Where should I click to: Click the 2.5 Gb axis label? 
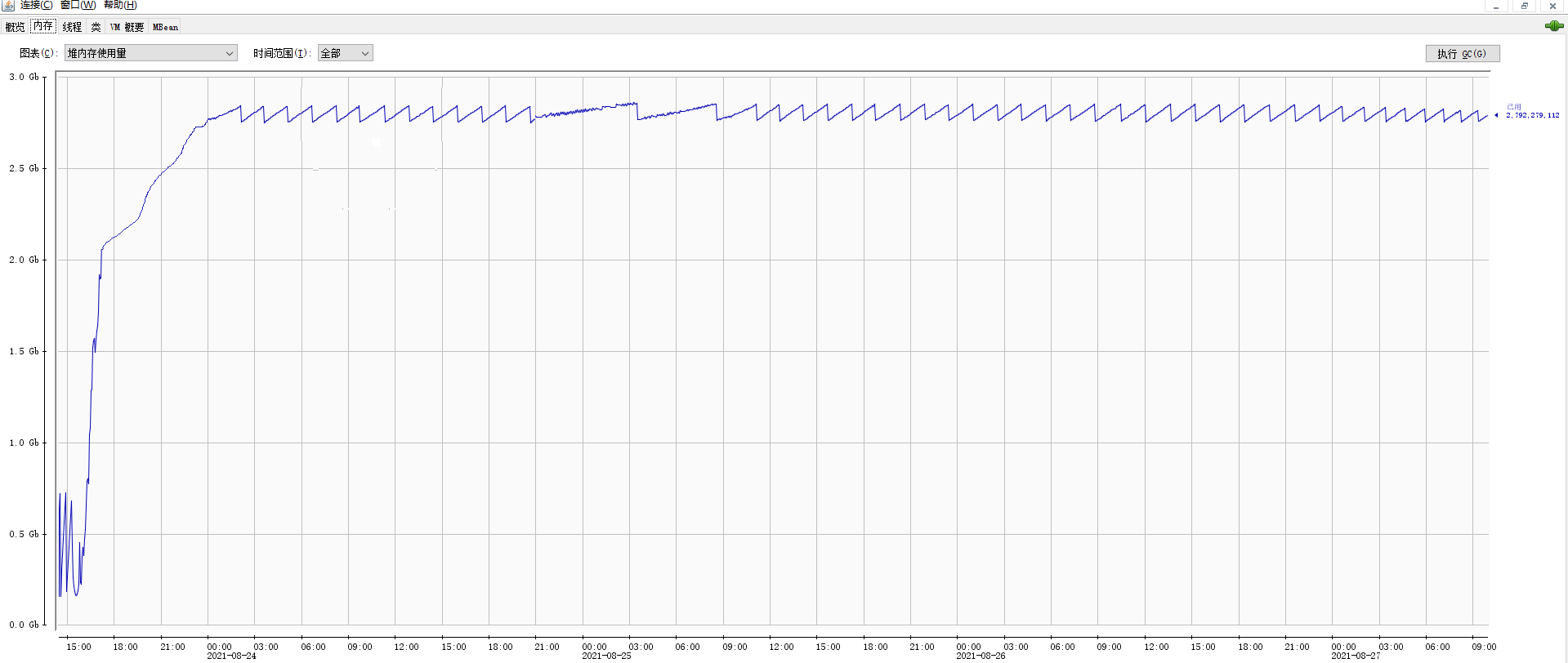coord(24,168)
